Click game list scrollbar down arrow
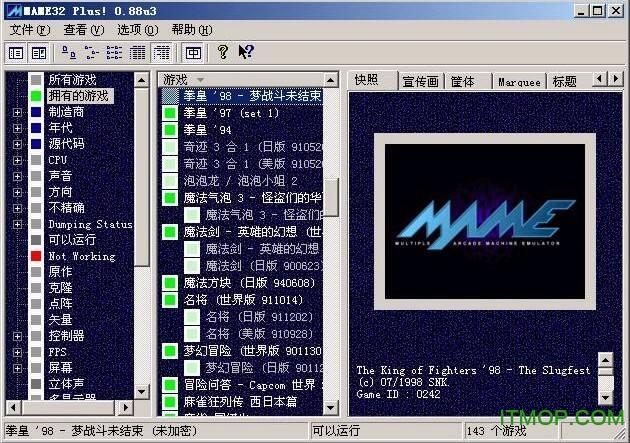The height and width of the screenshot is (443, 630). pos(330,408)
